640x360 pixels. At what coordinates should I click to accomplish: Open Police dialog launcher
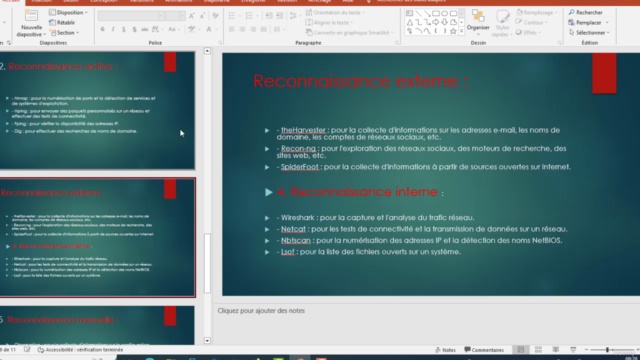click(220, 43)
